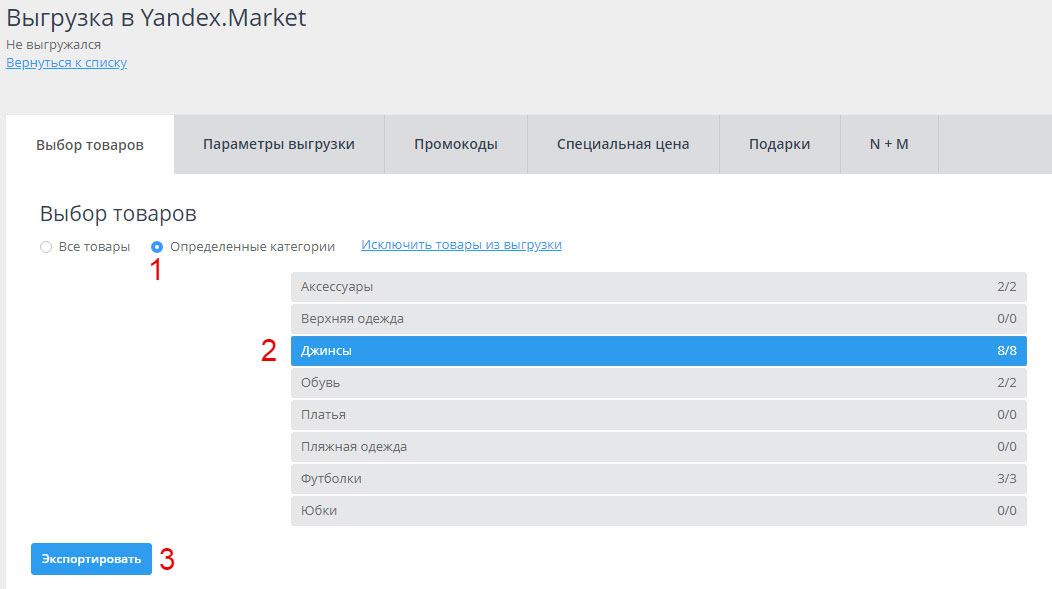The height and width of the screenshot is (589, 1052).
Task: Select the 'Определенные категории' radio button
Action: click(x=157, y=247)
